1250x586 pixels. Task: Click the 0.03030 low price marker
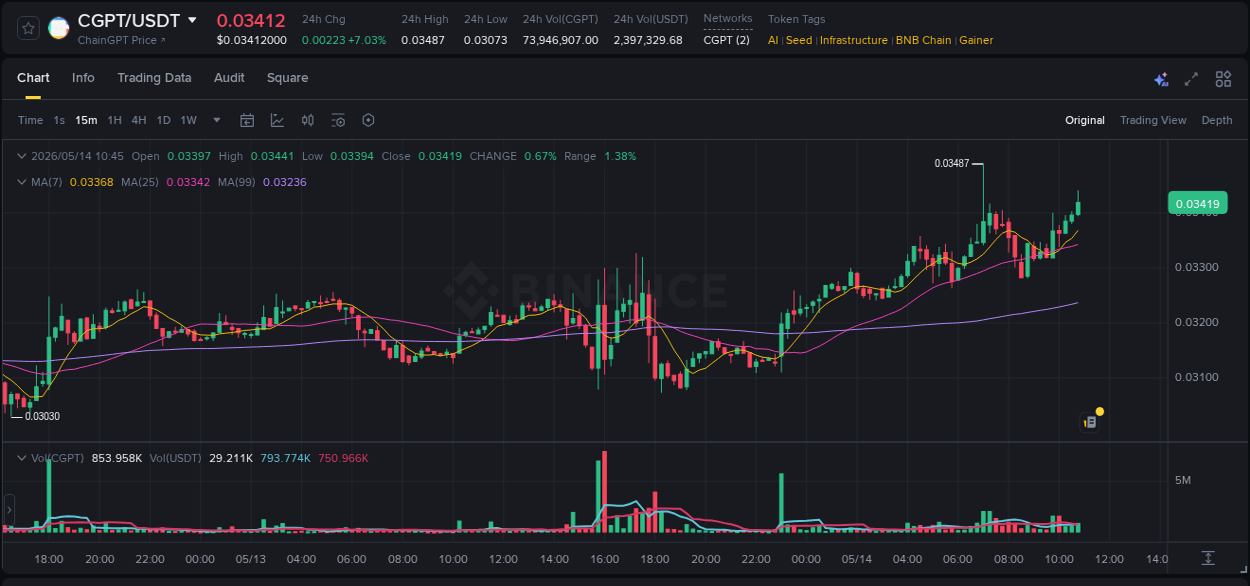pos(42,416)
